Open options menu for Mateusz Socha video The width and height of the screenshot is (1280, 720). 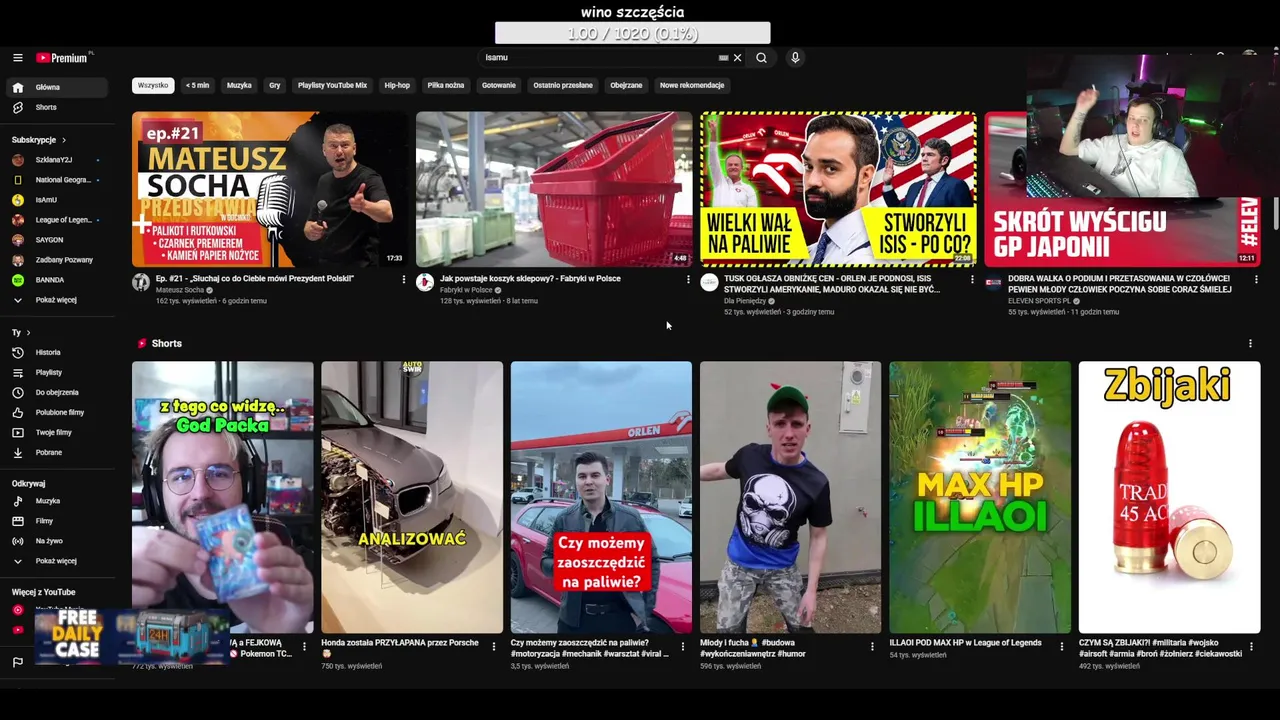(404, 280)
